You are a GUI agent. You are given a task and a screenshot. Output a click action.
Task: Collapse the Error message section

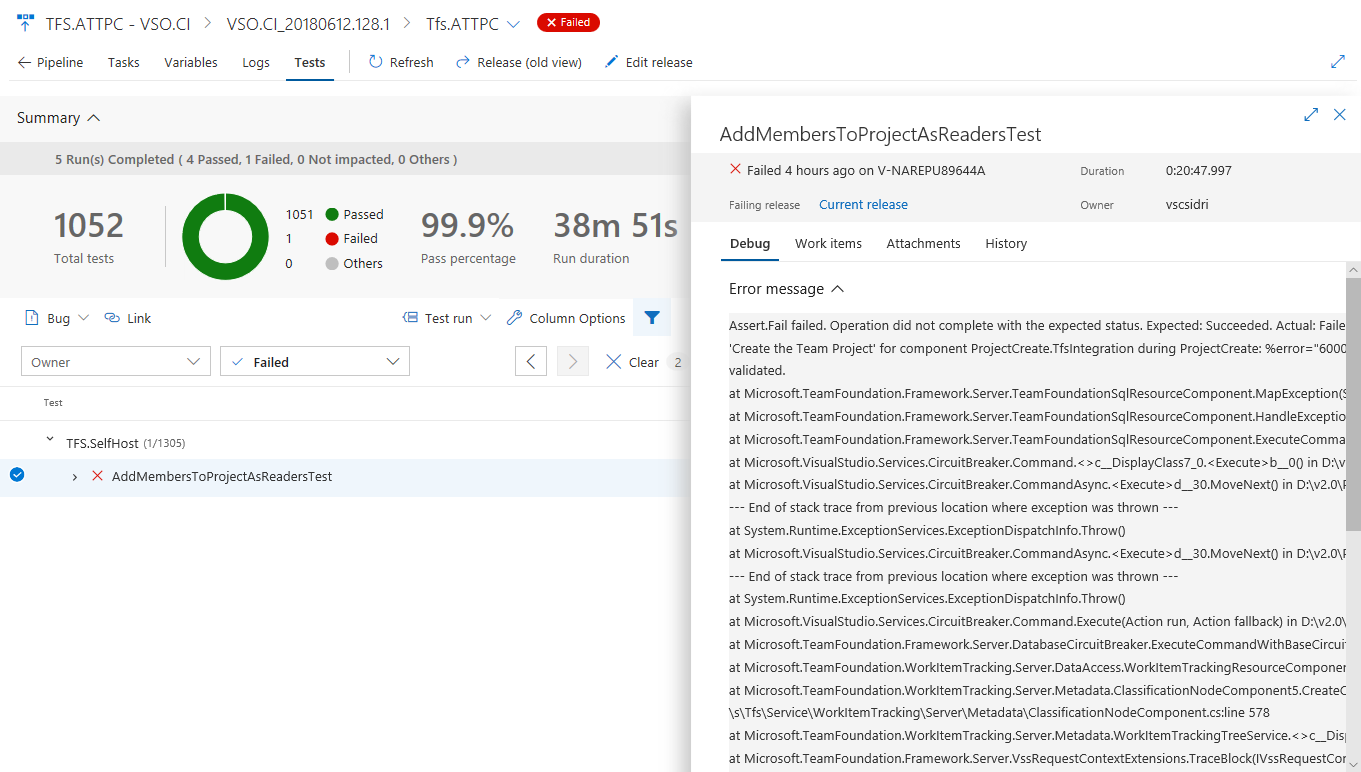787,289
